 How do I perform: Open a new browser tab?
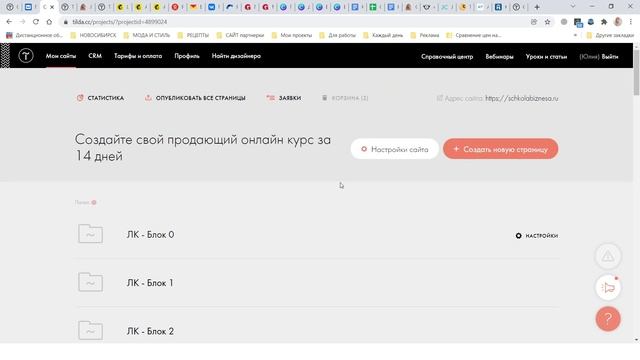[537, 7]
